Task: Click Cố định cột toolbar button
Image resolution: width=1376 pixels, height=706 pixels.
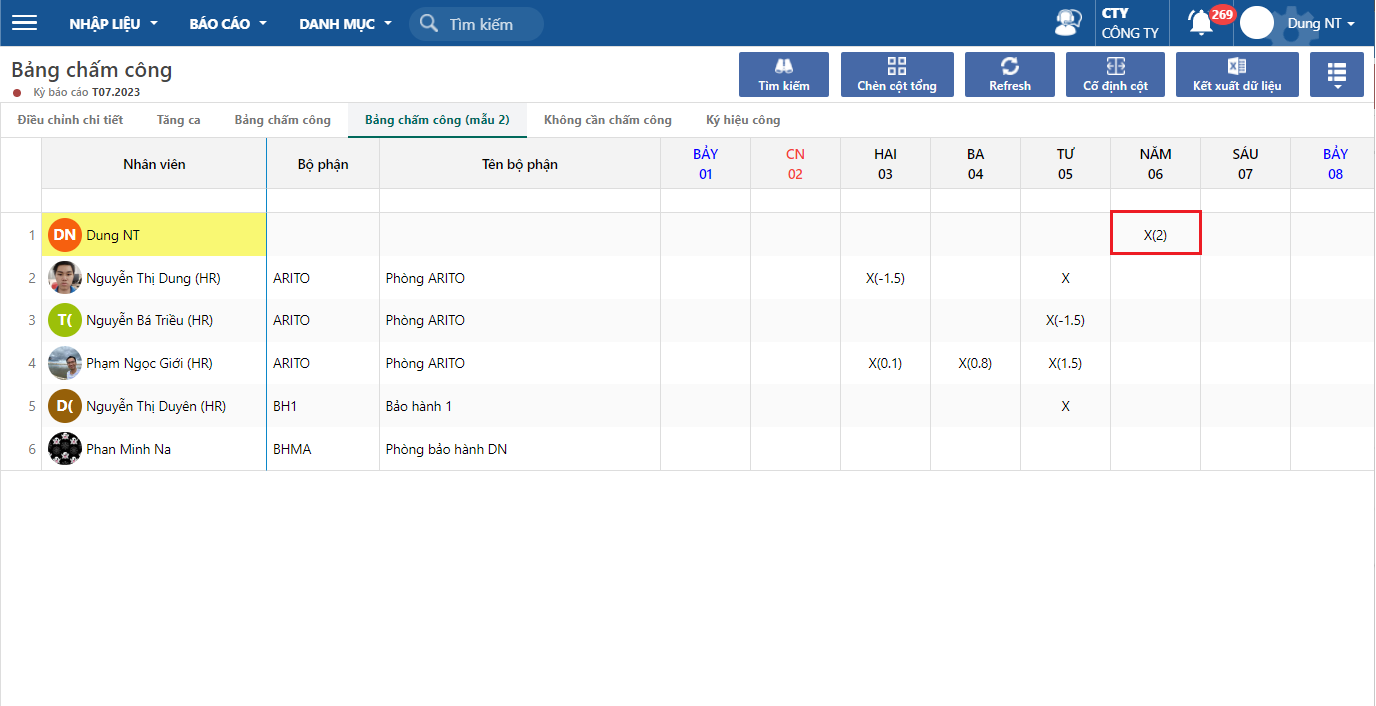Action: click(x=1116, y=75)
